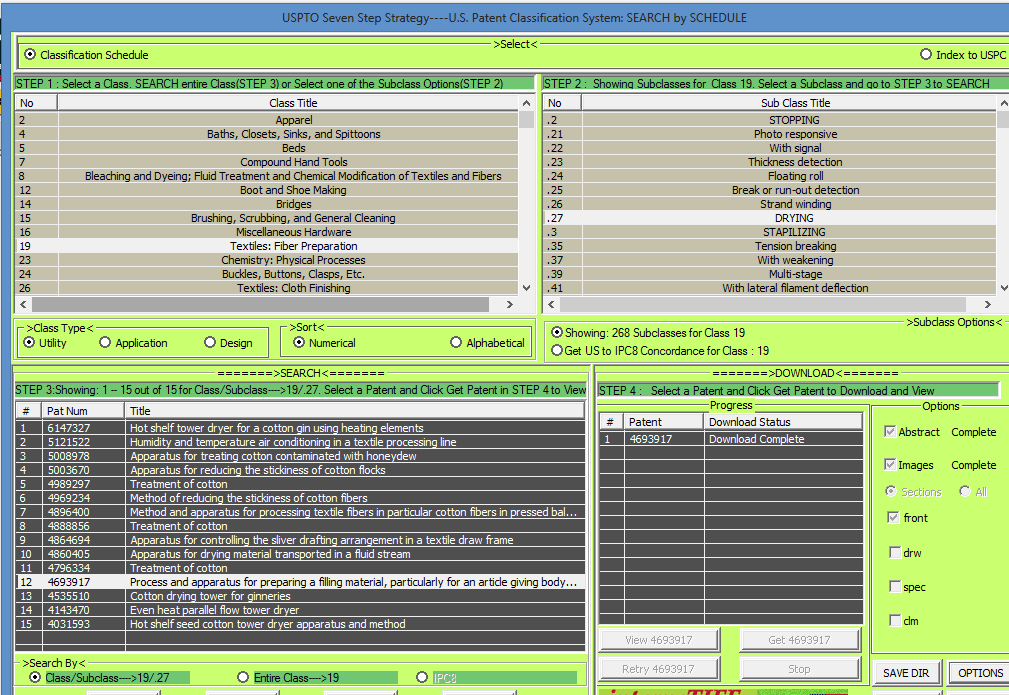Select Get US to IPC8 Concordance option
Viewport: 1009px width, 695px height.
[557, 351]
